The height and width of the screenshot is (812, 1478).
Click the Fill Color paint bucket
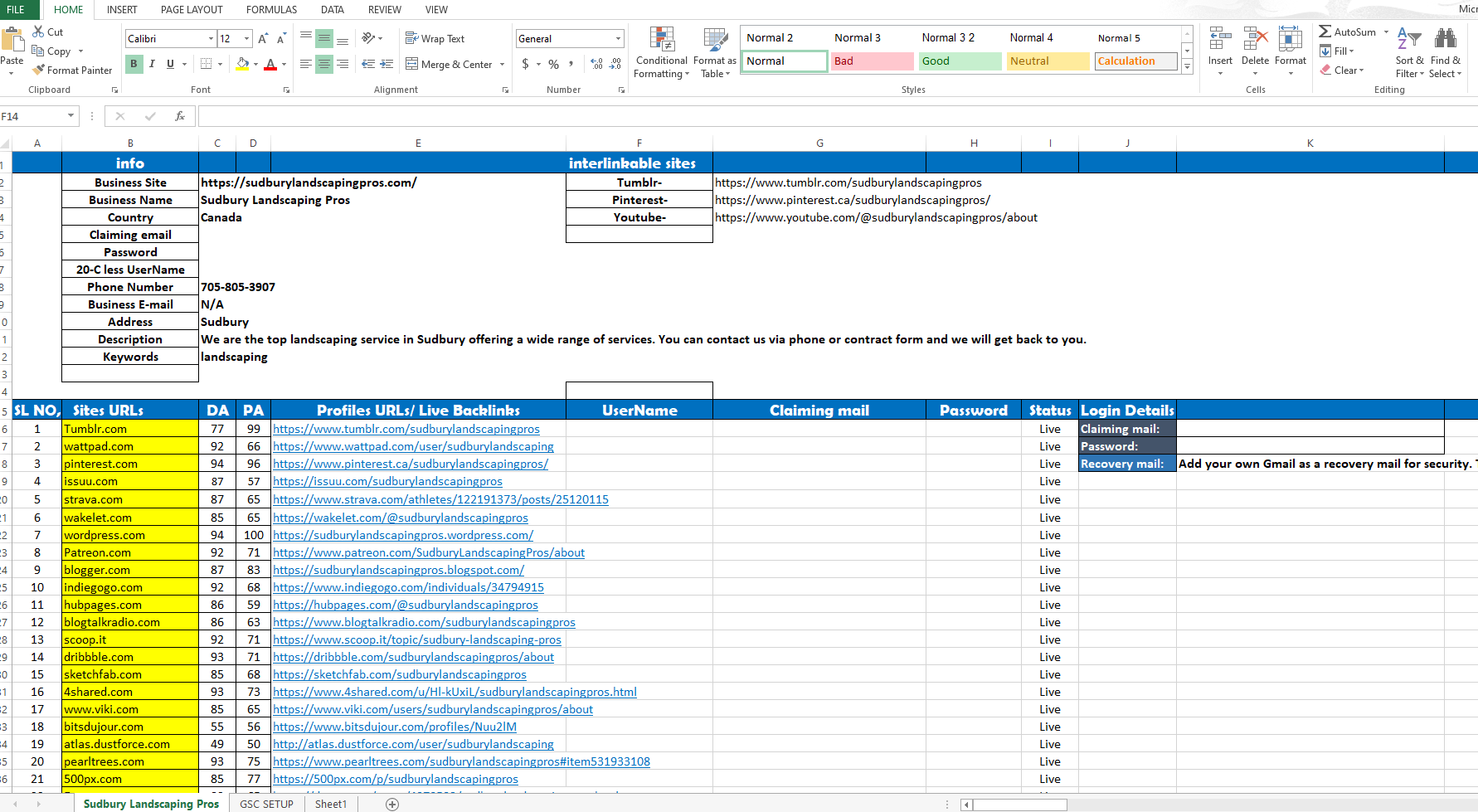(242, 64)
